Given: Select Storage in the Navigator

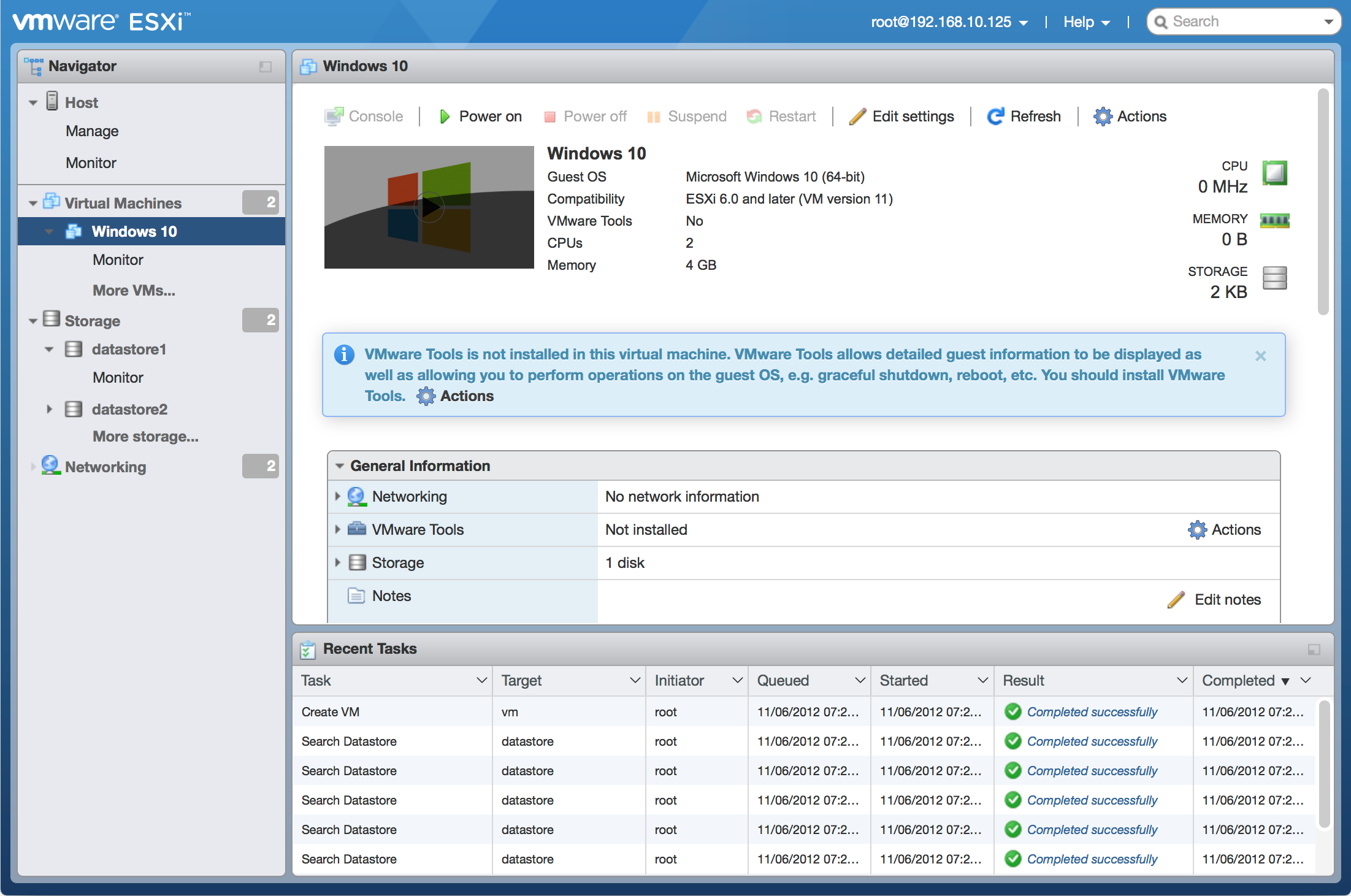Looking at the screenshot, I should (92, 321).
